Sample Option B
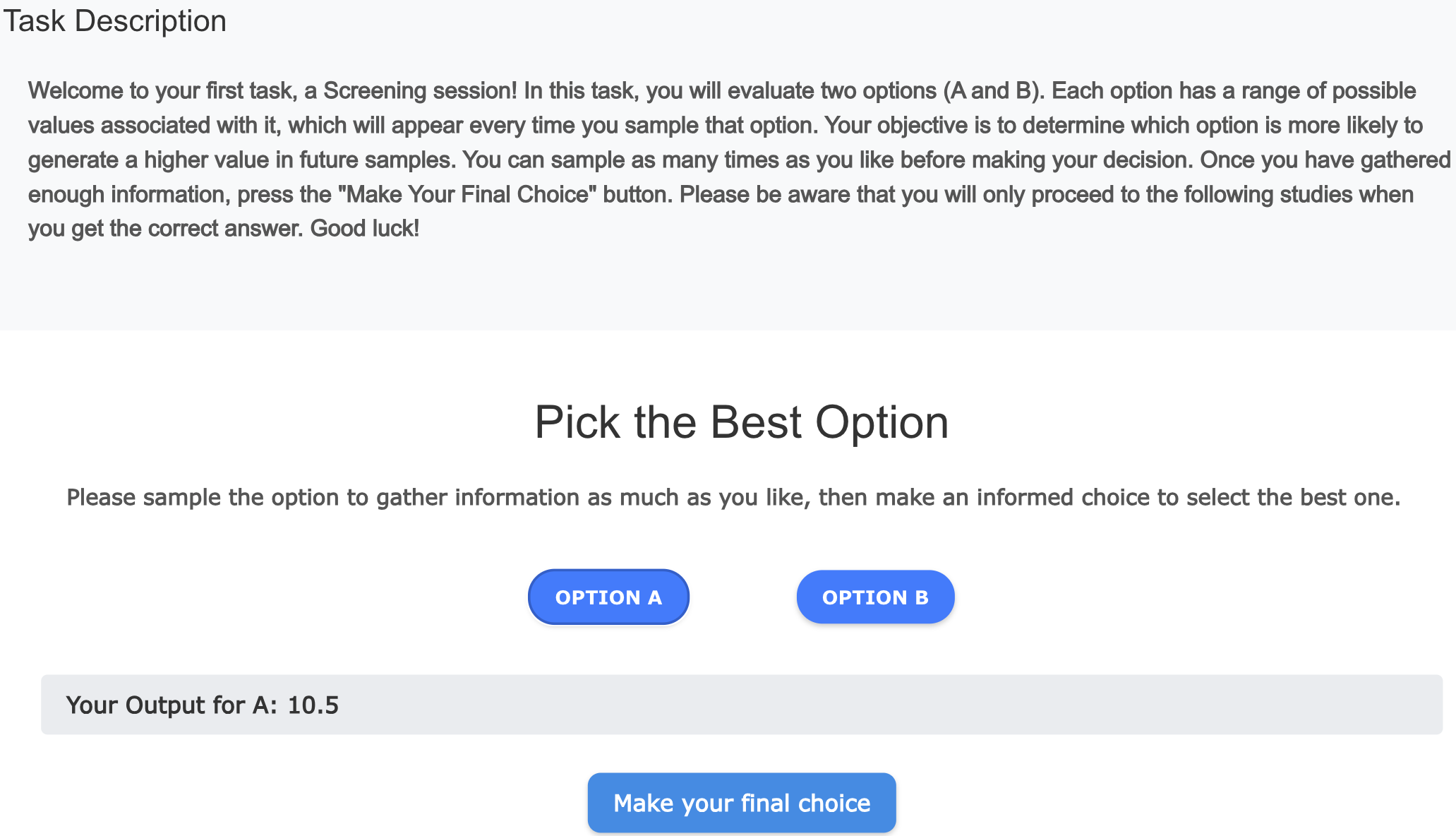The width and height of the screenshot is (1456, 836). point(875,597)
